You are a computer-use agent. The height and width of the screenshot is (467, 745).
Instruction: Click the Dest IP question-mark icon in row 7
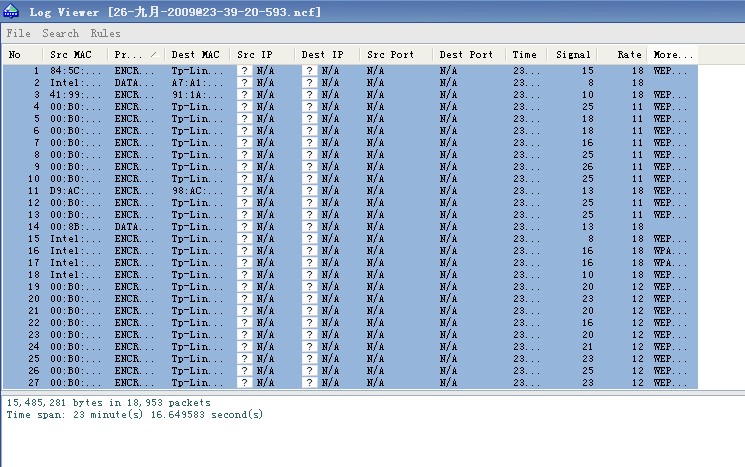coord(309,143)
